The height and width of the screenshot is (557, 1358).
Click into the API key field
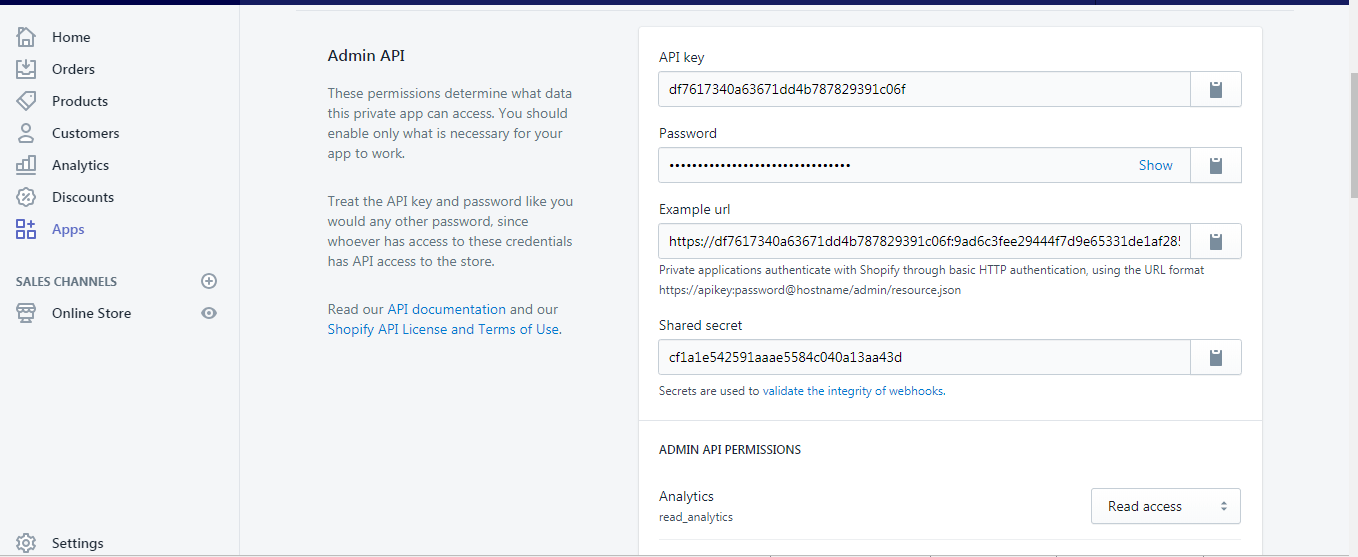(x=924, y=89)
